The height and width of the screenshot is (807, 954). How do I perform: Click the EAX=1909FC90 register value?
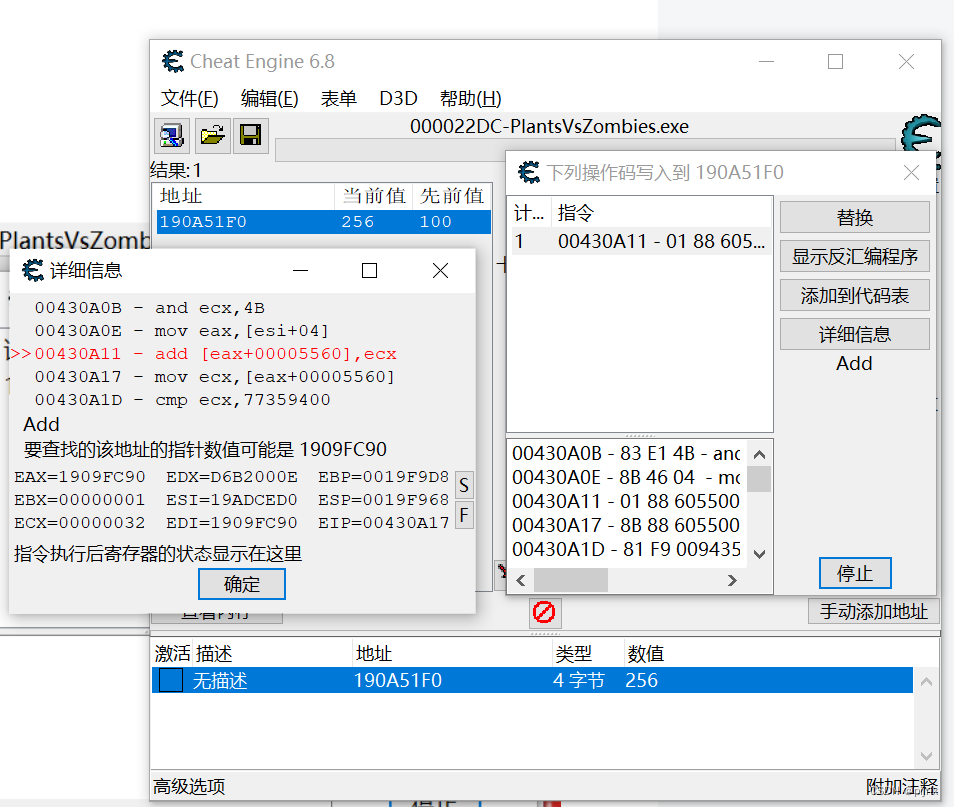click(80, 477)
